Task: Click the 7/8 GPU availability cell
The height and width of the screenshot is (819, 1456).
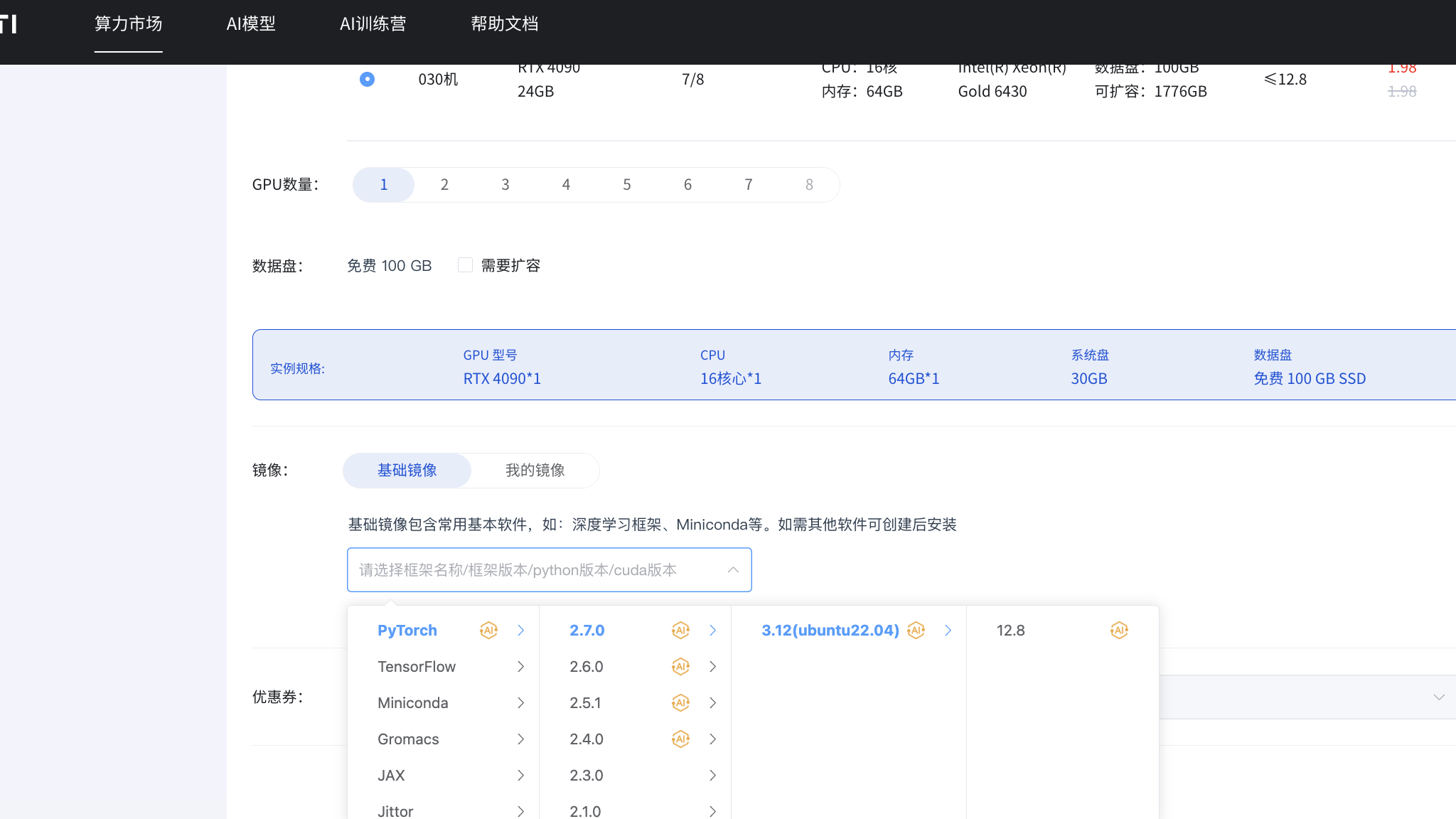Action: click(692, 80)
